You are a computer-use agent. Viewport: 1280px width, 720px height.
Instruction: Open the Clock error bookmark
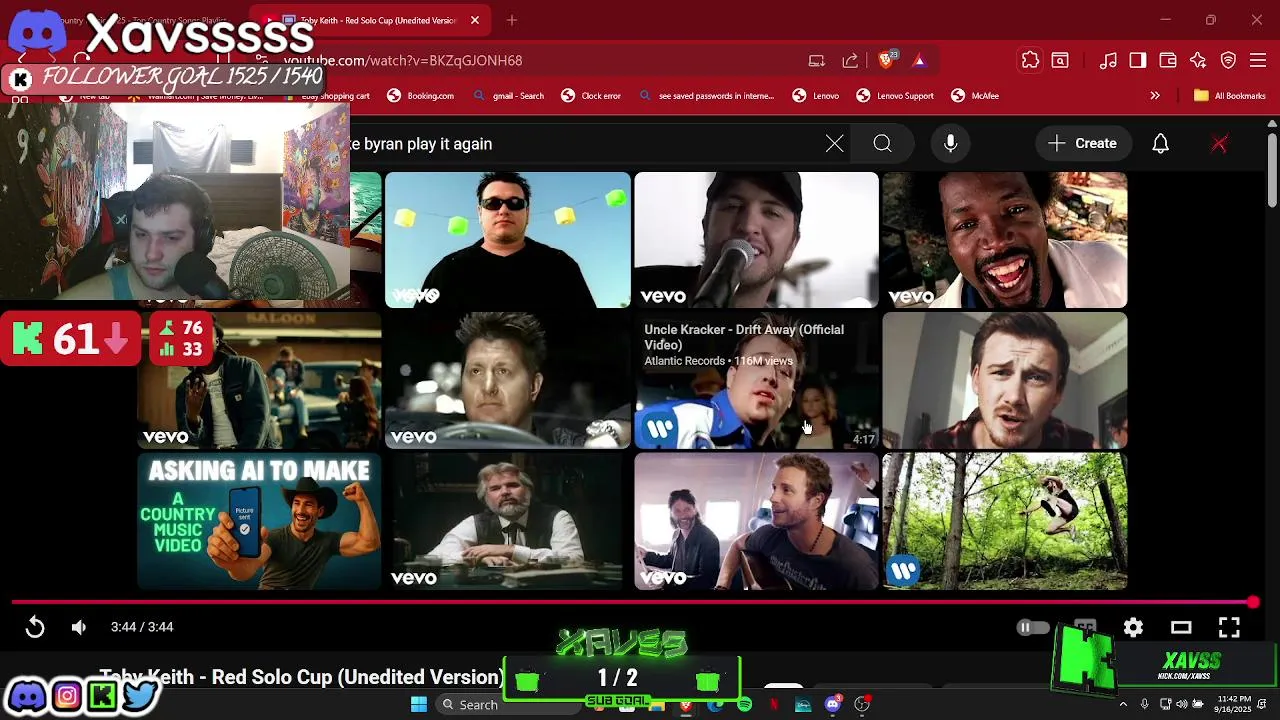(x=591, y=96)
